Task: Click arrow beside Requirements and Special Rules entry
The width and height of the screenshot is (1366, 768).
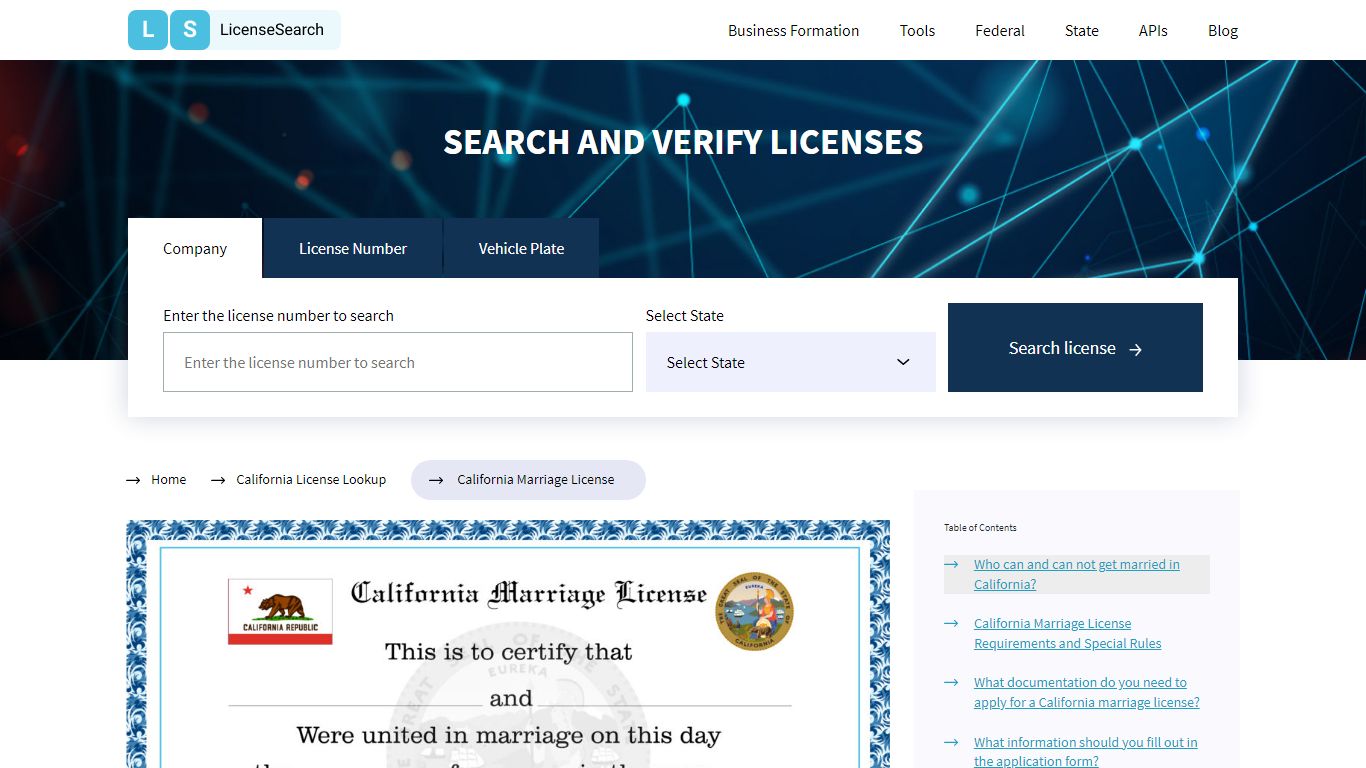Action: [x=951, y=624]
